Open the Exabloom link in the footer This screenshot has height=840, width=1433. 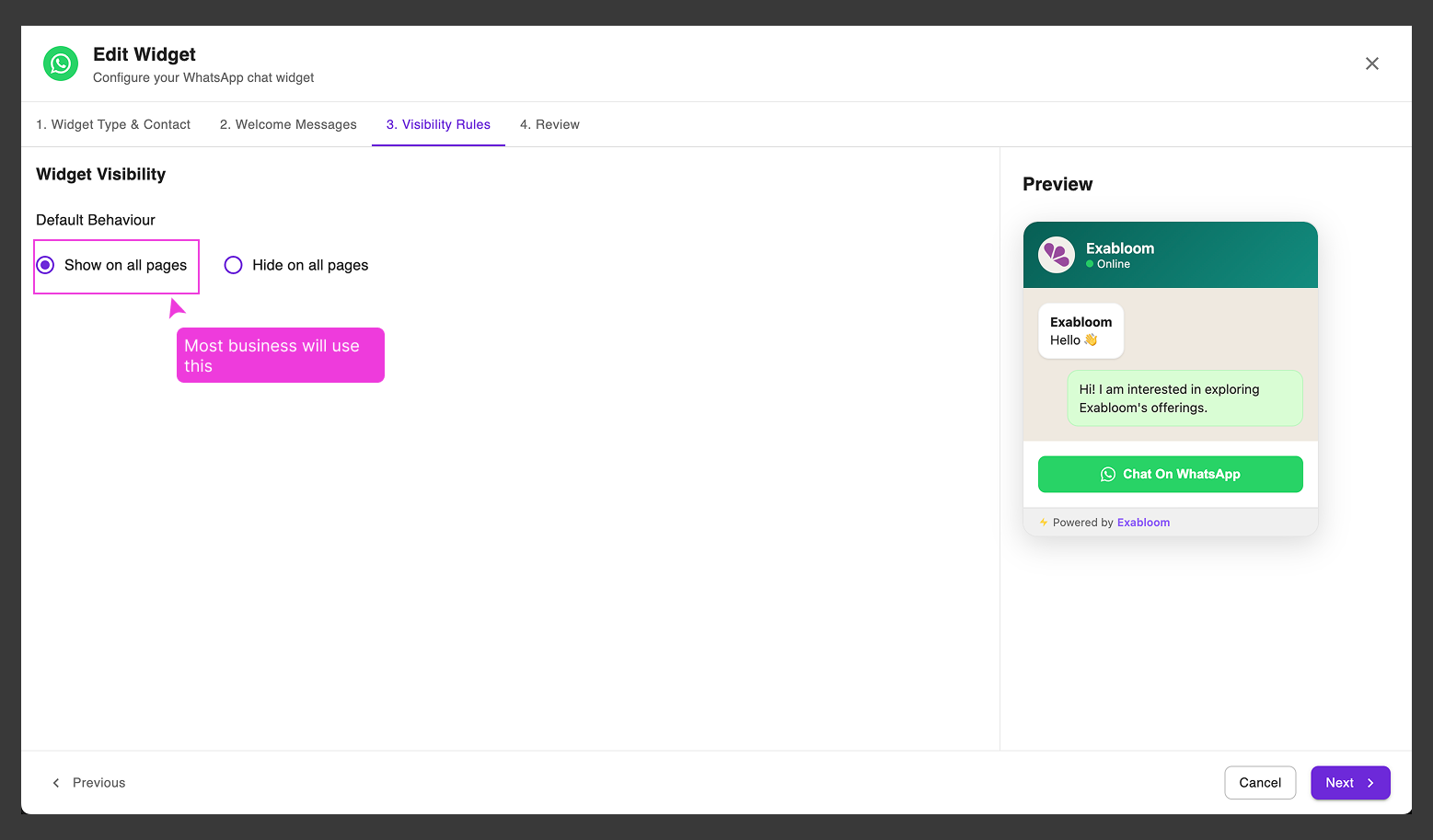click(1143, 522)
